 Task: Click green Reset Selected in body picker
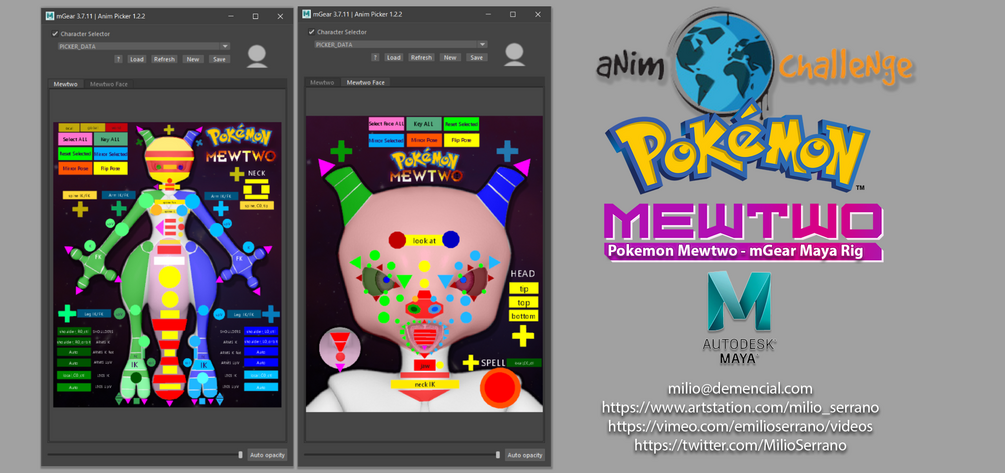(x=75, y=154)
